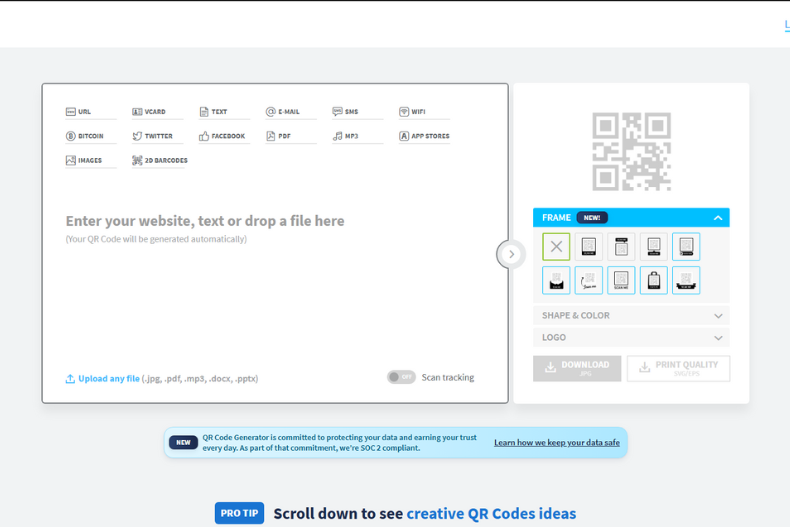Select the handwritten arrow 'Scan me' frame
The image size is (790, 527).
[x=589, y=280]
